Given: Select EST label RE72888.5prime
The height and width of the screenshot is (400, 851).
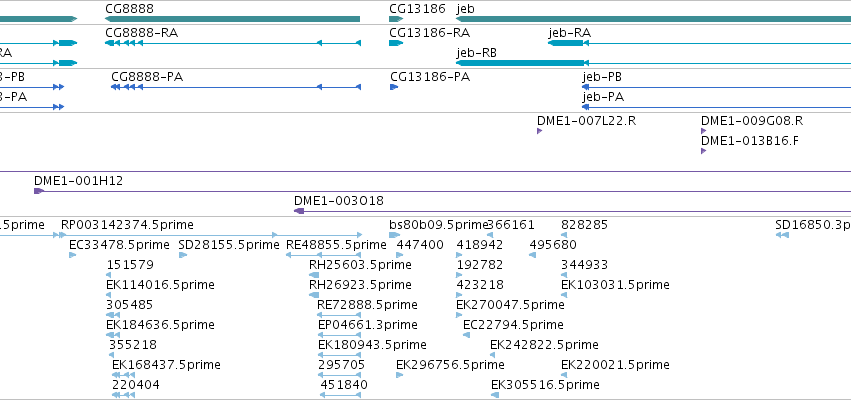Looking at the screenshot, I should (x=367, y=304).
